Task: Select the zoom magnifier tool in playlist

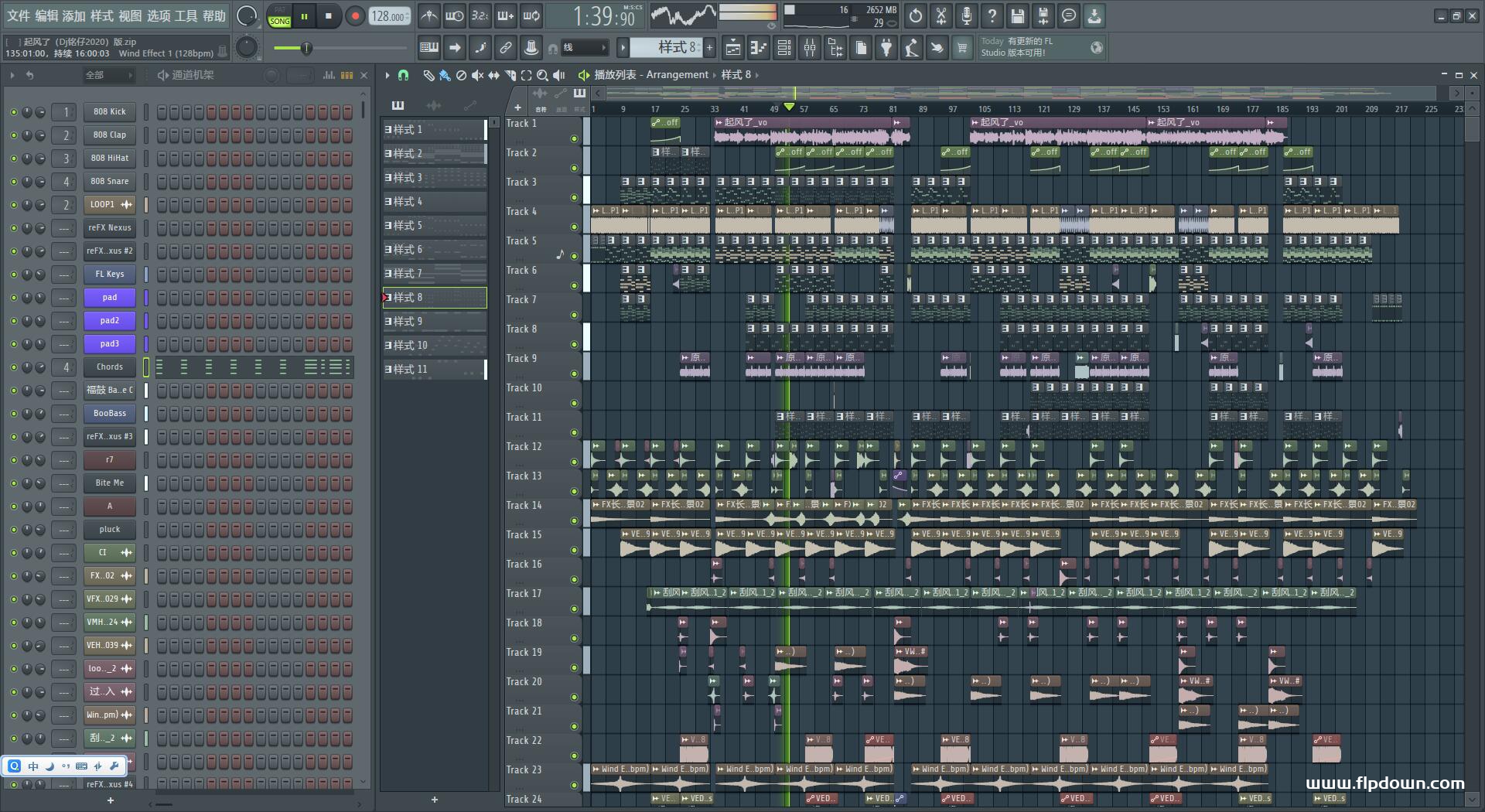Action: point(543,75)
